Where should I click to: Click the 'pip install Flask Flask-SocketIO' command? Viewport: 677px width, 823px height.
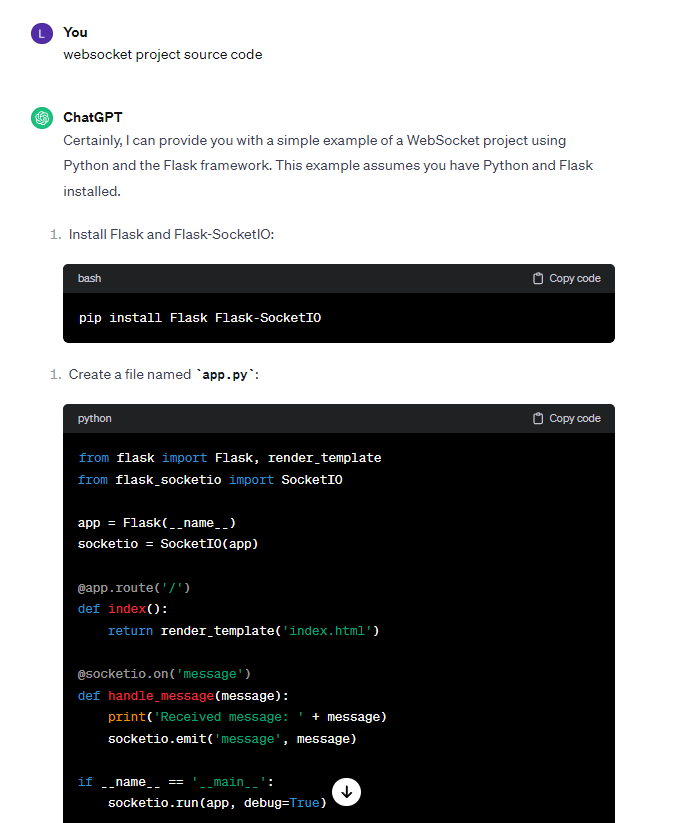click(x=200, y=318)
